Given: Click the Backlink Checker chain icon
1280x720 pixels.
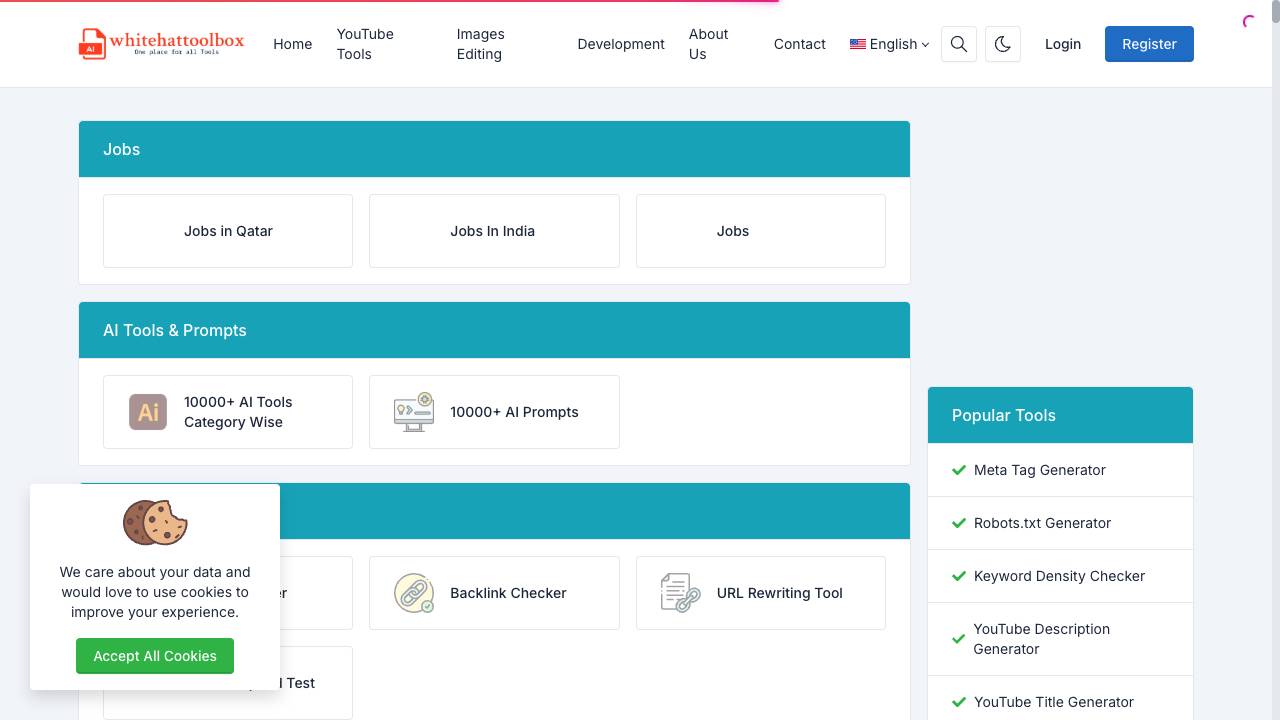Looking at the screenshot, I should pyautogui.click(x=414, y=593).
